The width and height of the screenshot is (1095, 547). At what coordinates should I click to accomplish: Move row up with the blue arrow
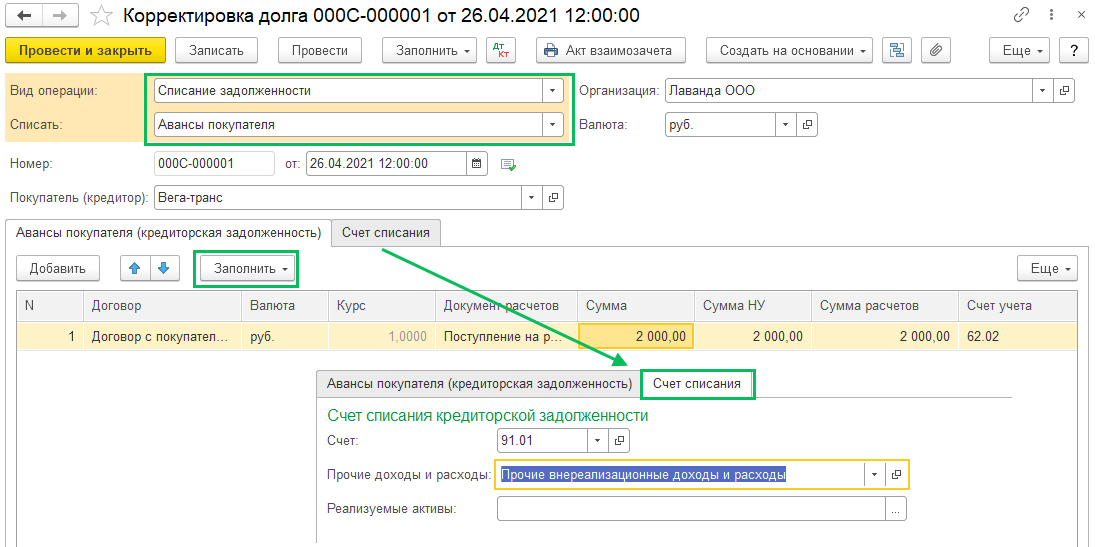(135, 268)
